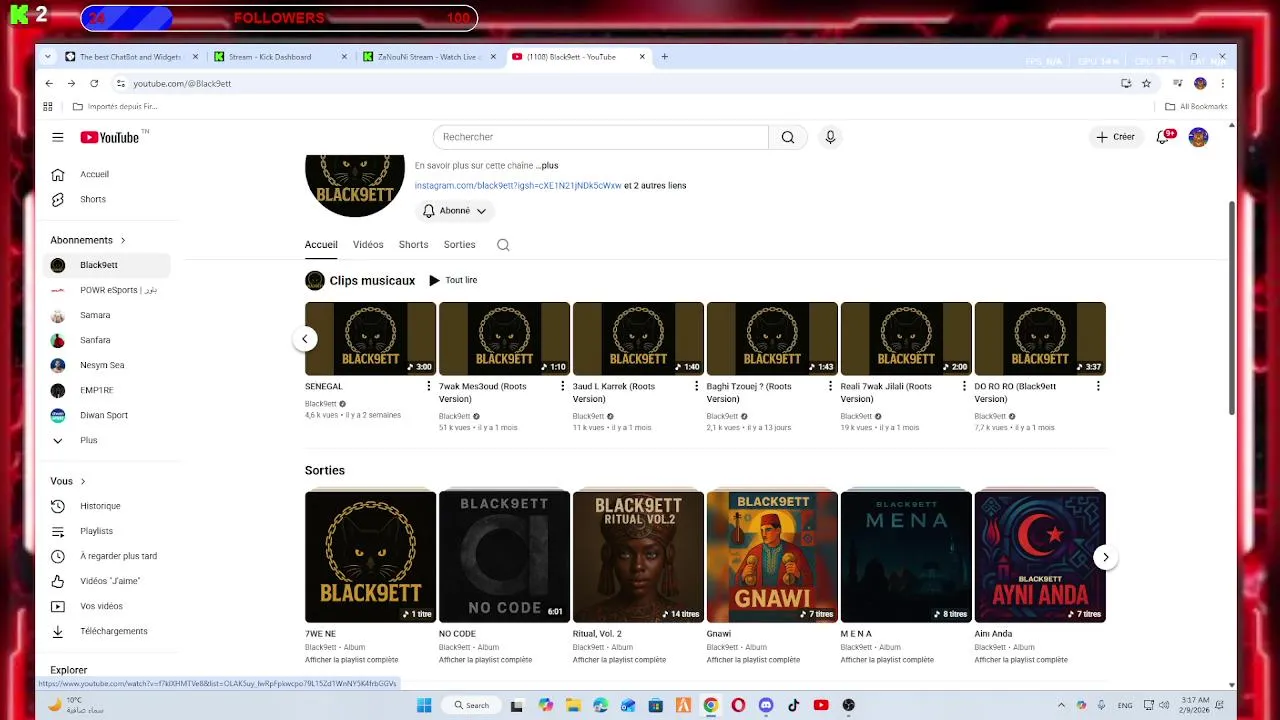
Task: Open a new browser tab
Action: coord(664,57)
